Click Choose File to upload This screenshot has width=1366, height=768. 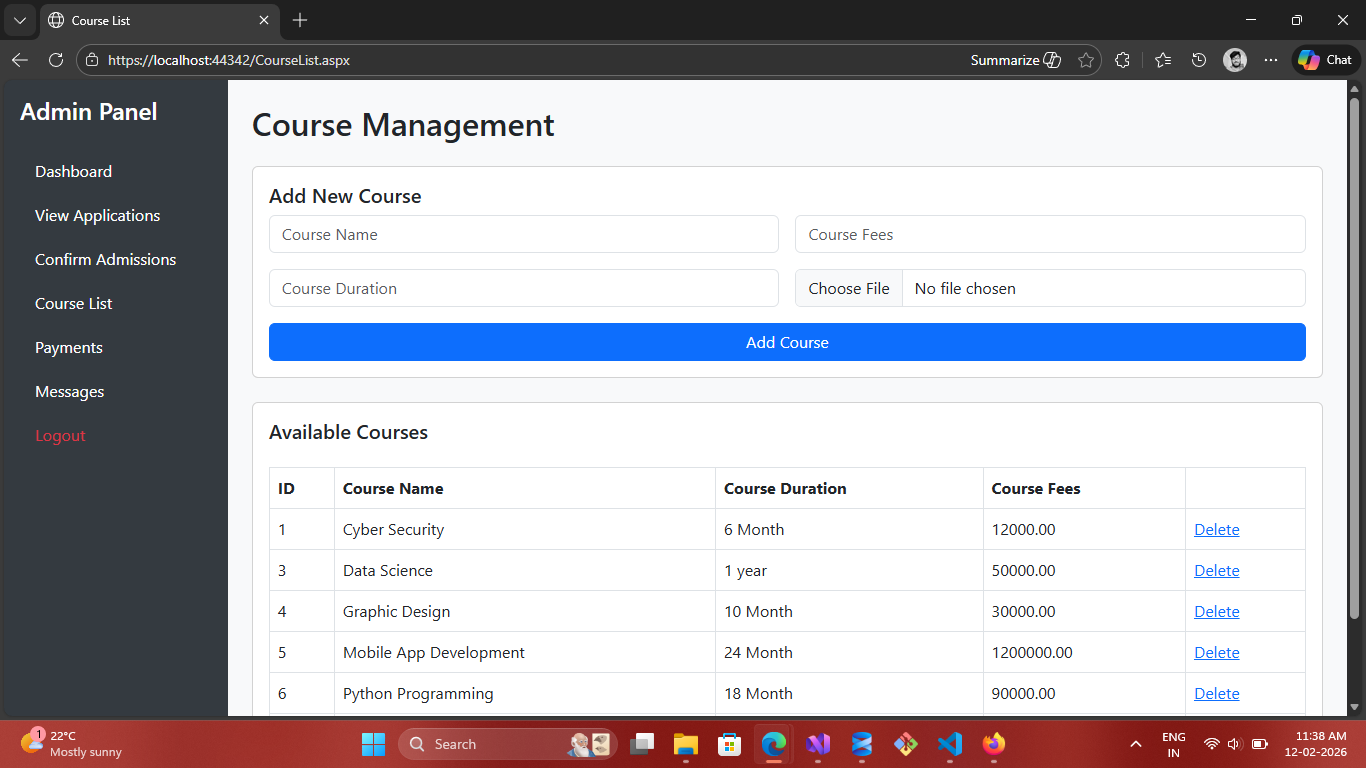pos(849,289)
